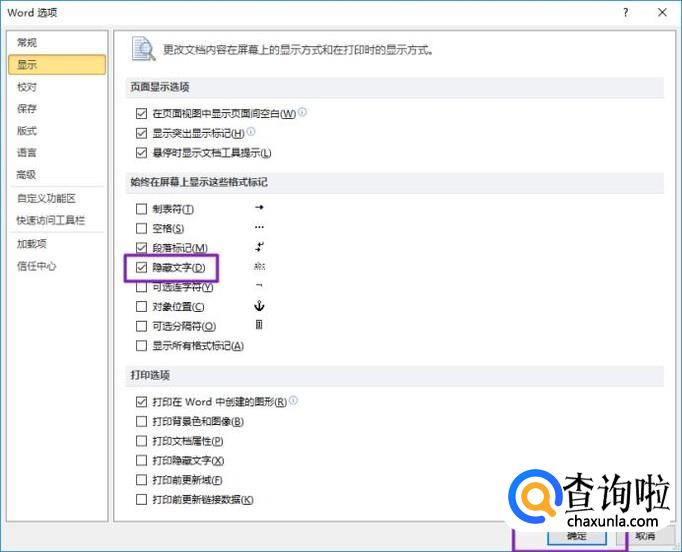Open 快速访问工具栏 settings

coord(50,221)
